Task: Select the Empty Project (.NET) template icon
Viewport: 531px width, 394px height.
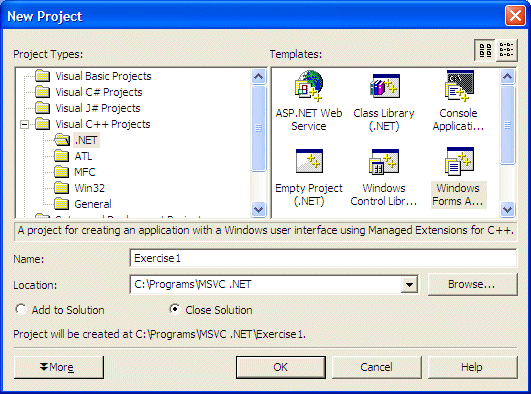Action: pos(309,161)
